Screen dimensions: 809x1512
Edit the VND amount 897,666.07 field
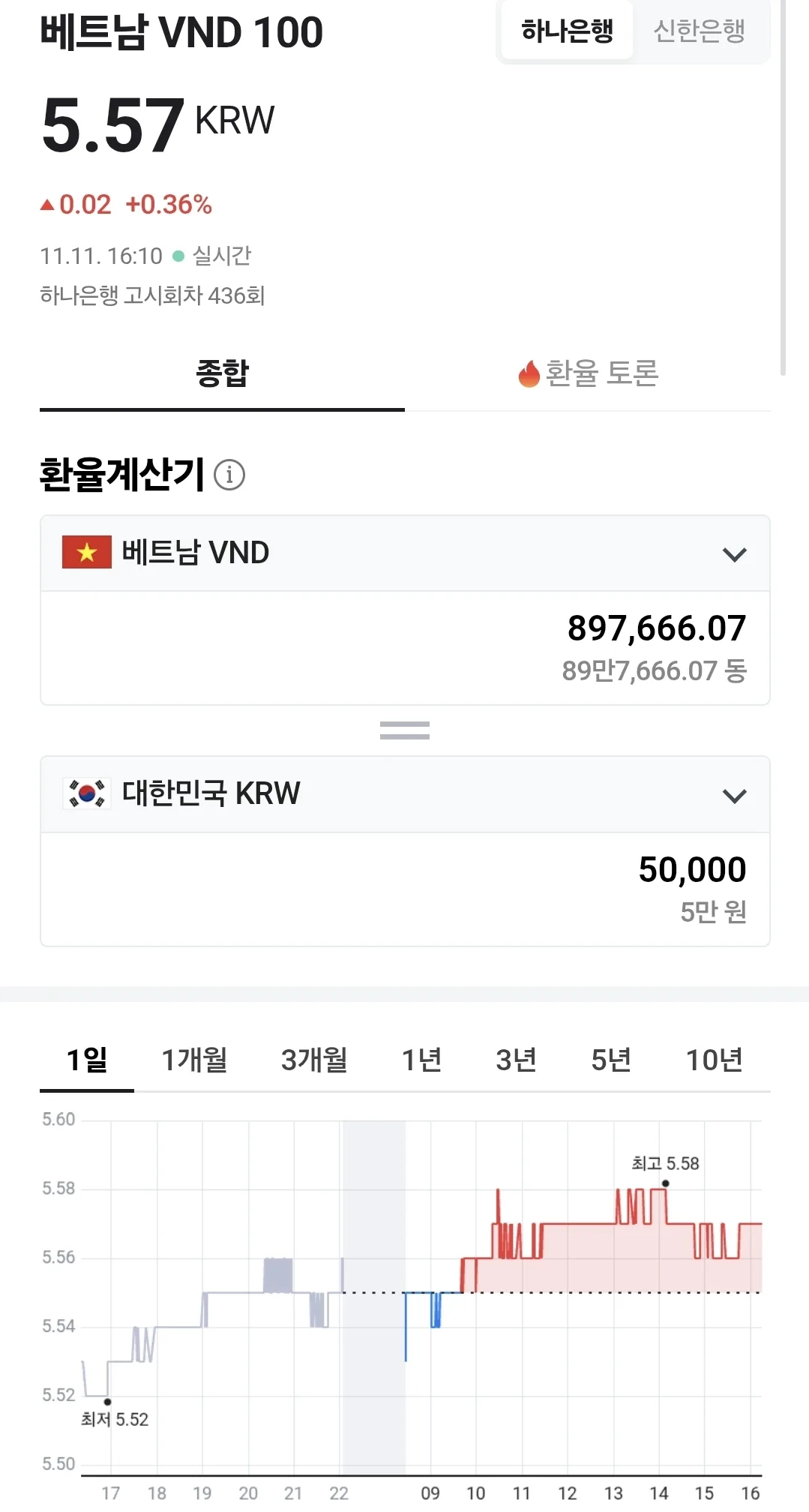(405, 648)
